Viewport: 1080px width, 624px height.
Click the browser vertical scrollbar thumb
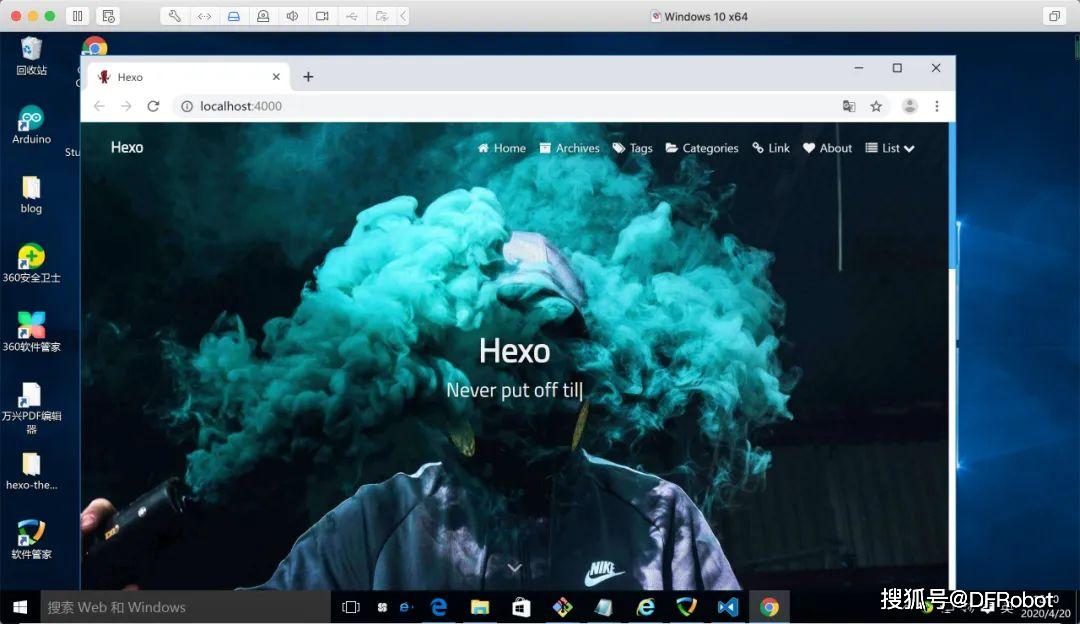952,196
